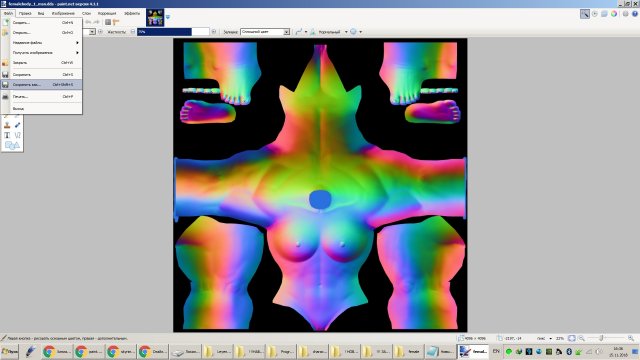
Task: Click the body texture on the canvas
Action: point(320,185)
